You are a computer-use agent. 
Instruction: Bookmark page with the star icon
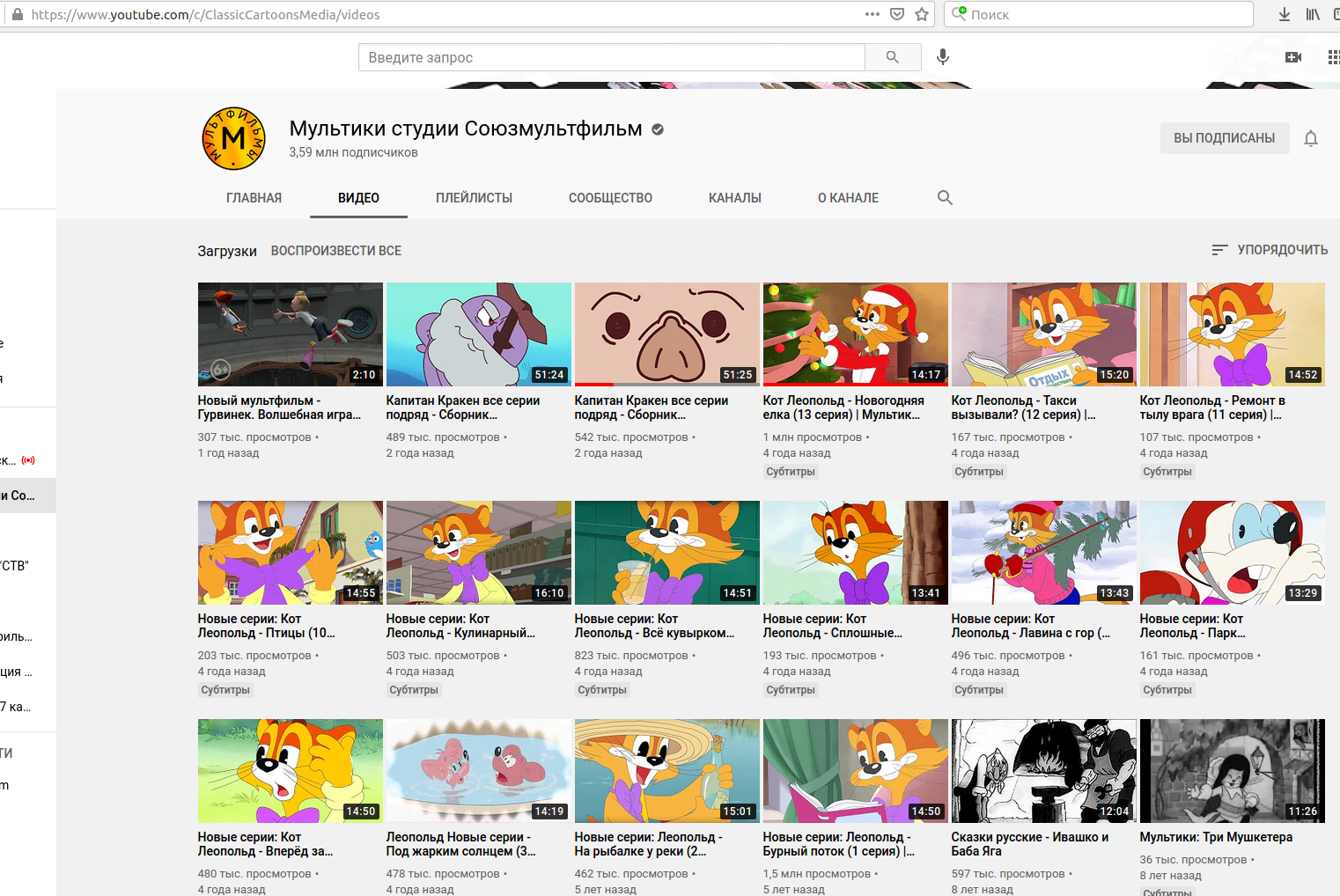point(922,14)
